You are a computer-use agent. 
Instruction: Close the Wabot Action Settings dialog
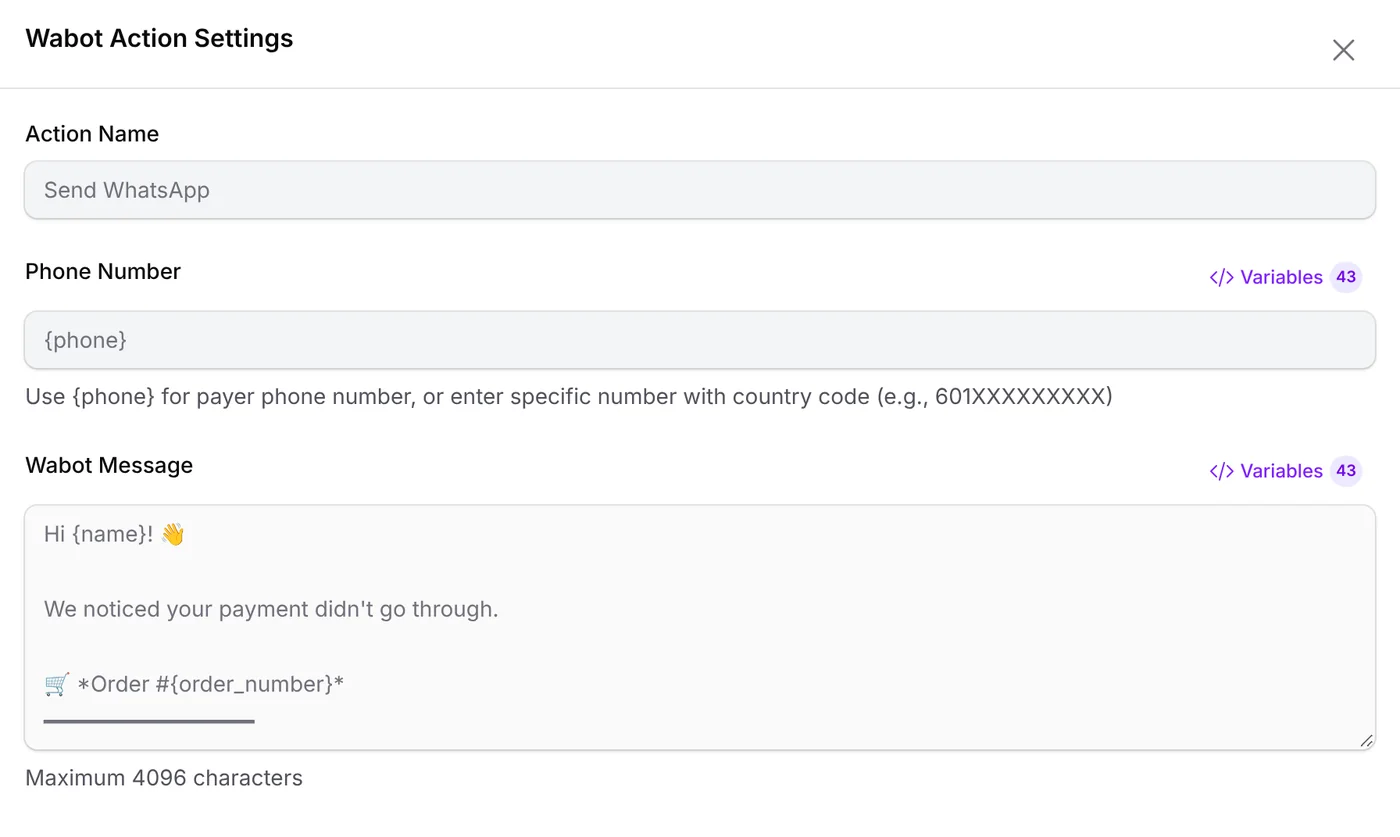[1343, 50]
